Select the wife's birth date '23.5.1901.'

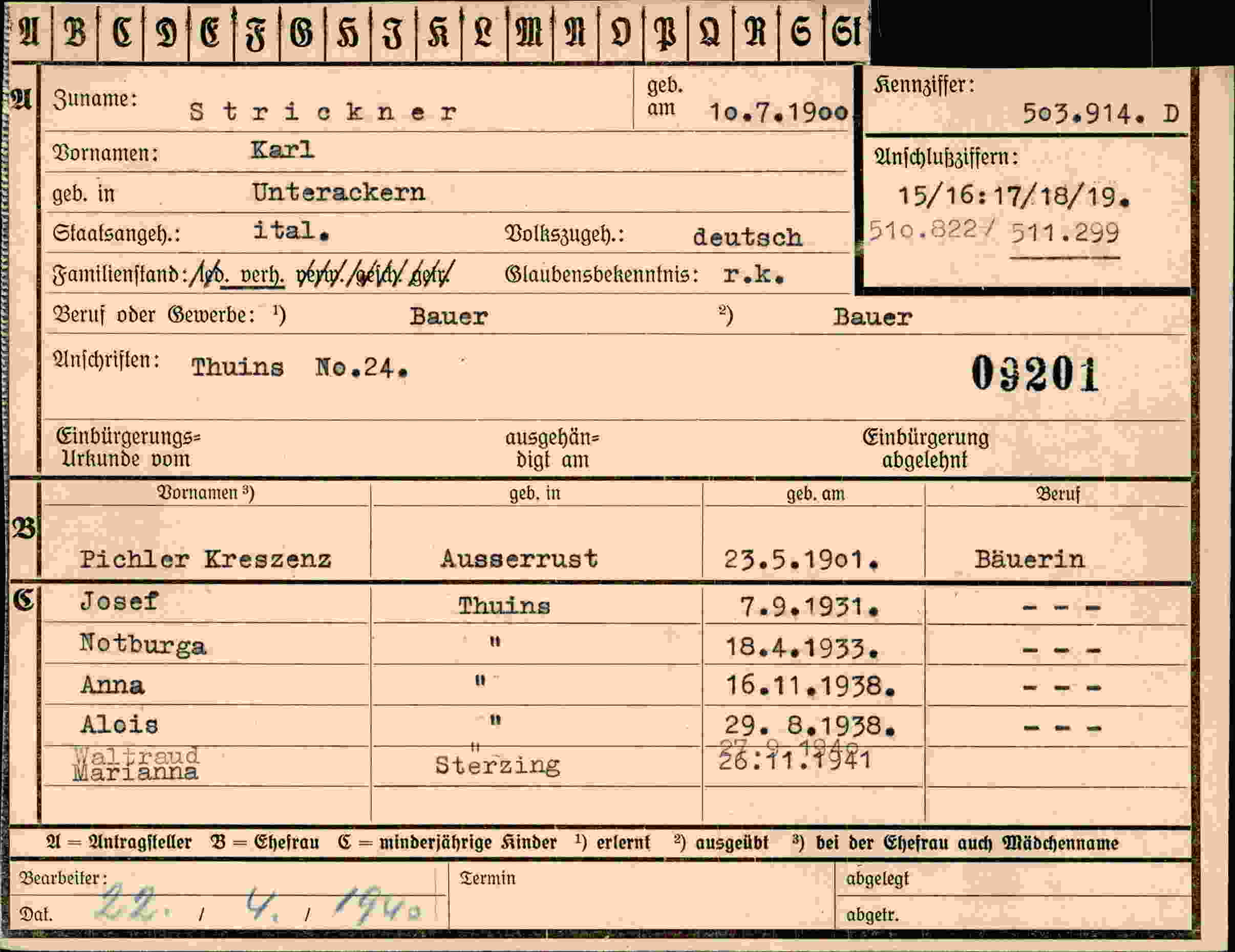pos(801,559)
